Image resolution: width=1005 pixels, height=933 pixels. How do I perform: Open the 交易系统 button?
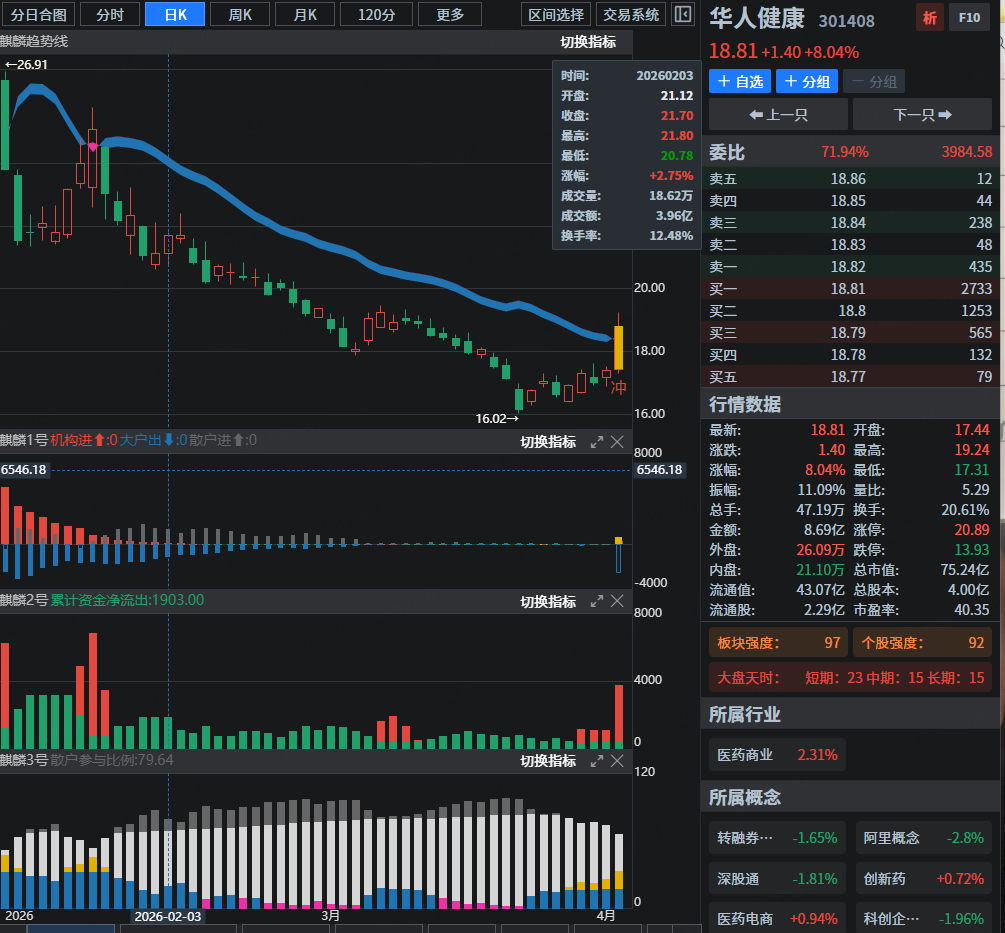[x=630, y=14]
